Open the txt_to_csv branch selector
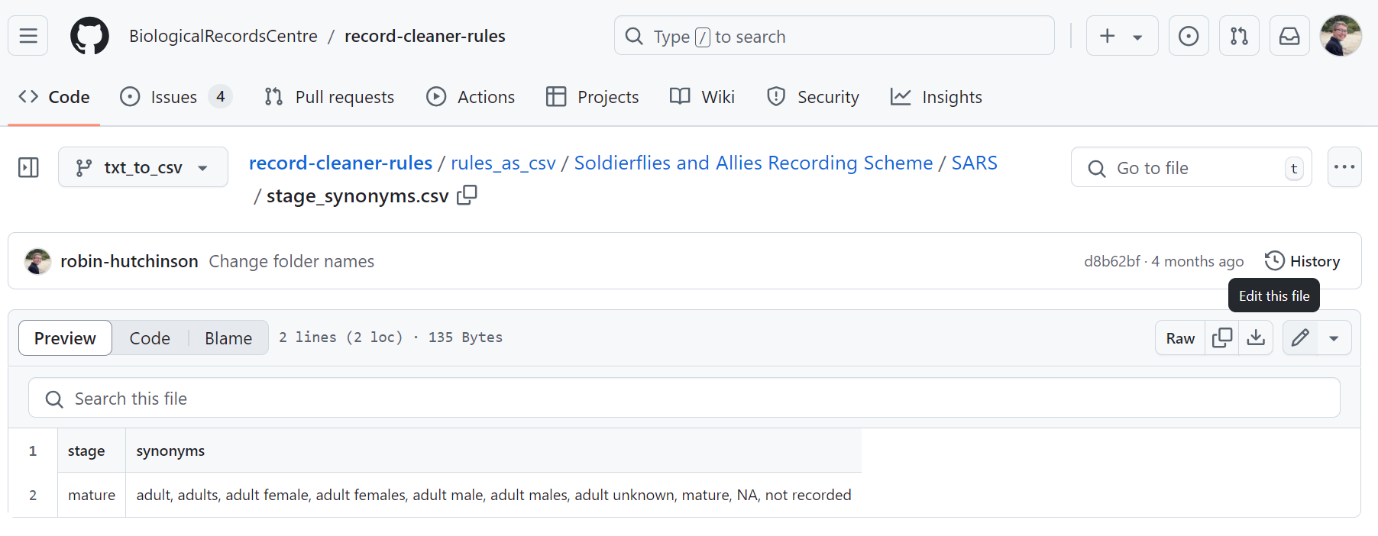Viewport: 1378px width, 536px height. (x=143, y=167)
